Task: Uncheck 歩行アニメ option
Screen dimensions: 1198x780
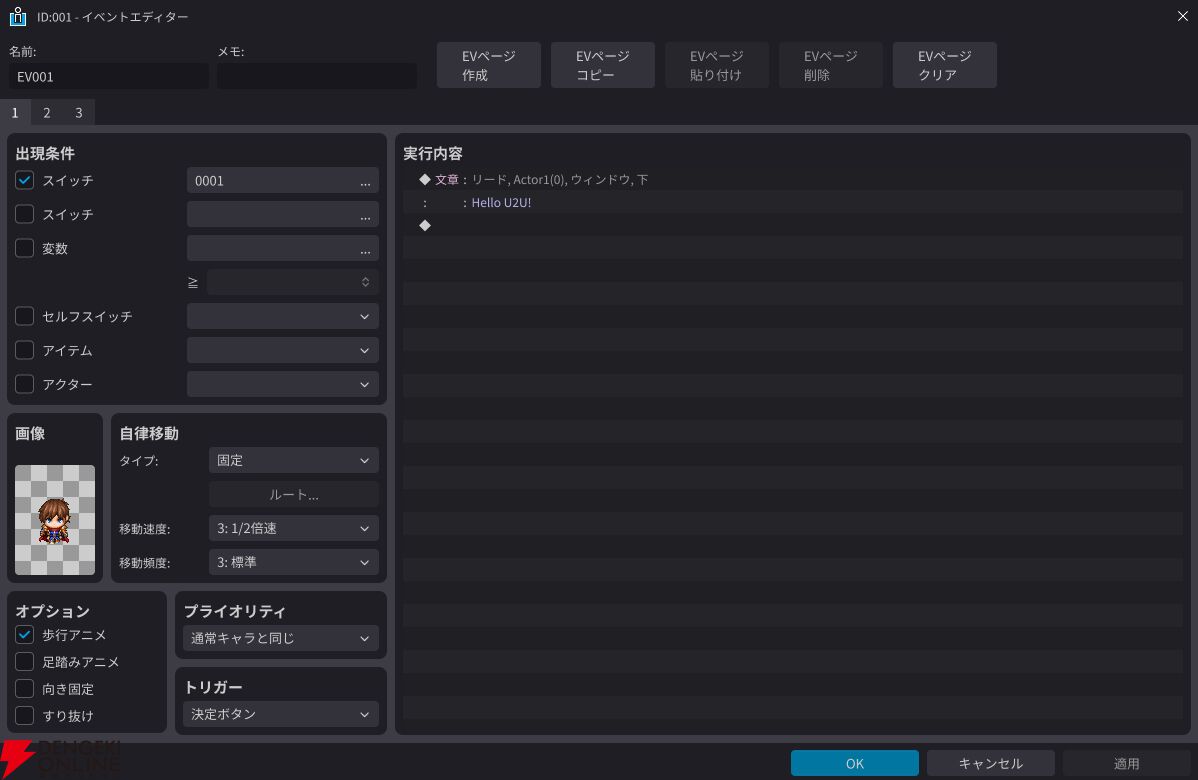Action: pos(24,635)
